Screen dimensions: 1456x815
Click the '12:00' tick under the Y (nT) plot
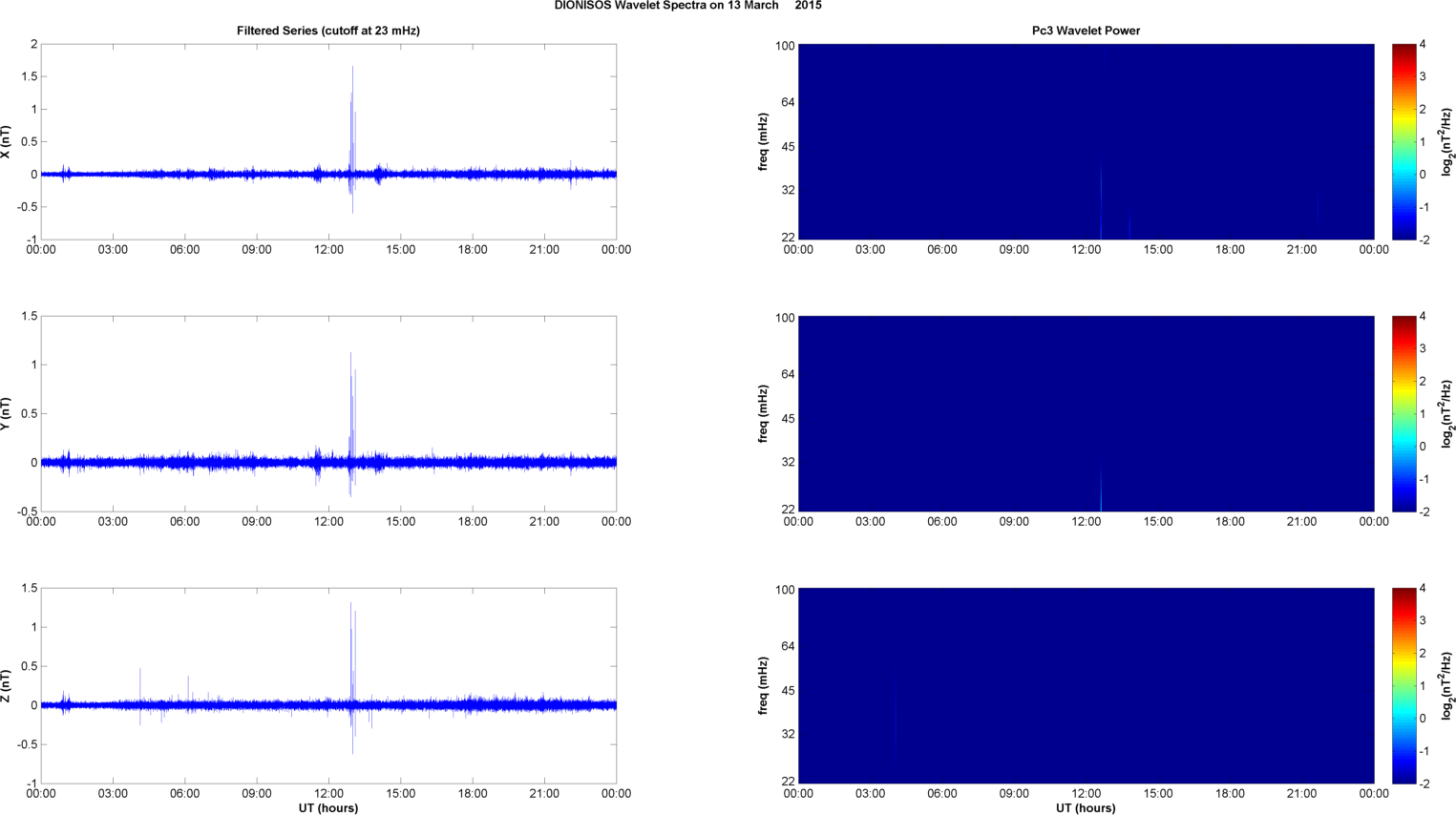[x=328, y=522]
